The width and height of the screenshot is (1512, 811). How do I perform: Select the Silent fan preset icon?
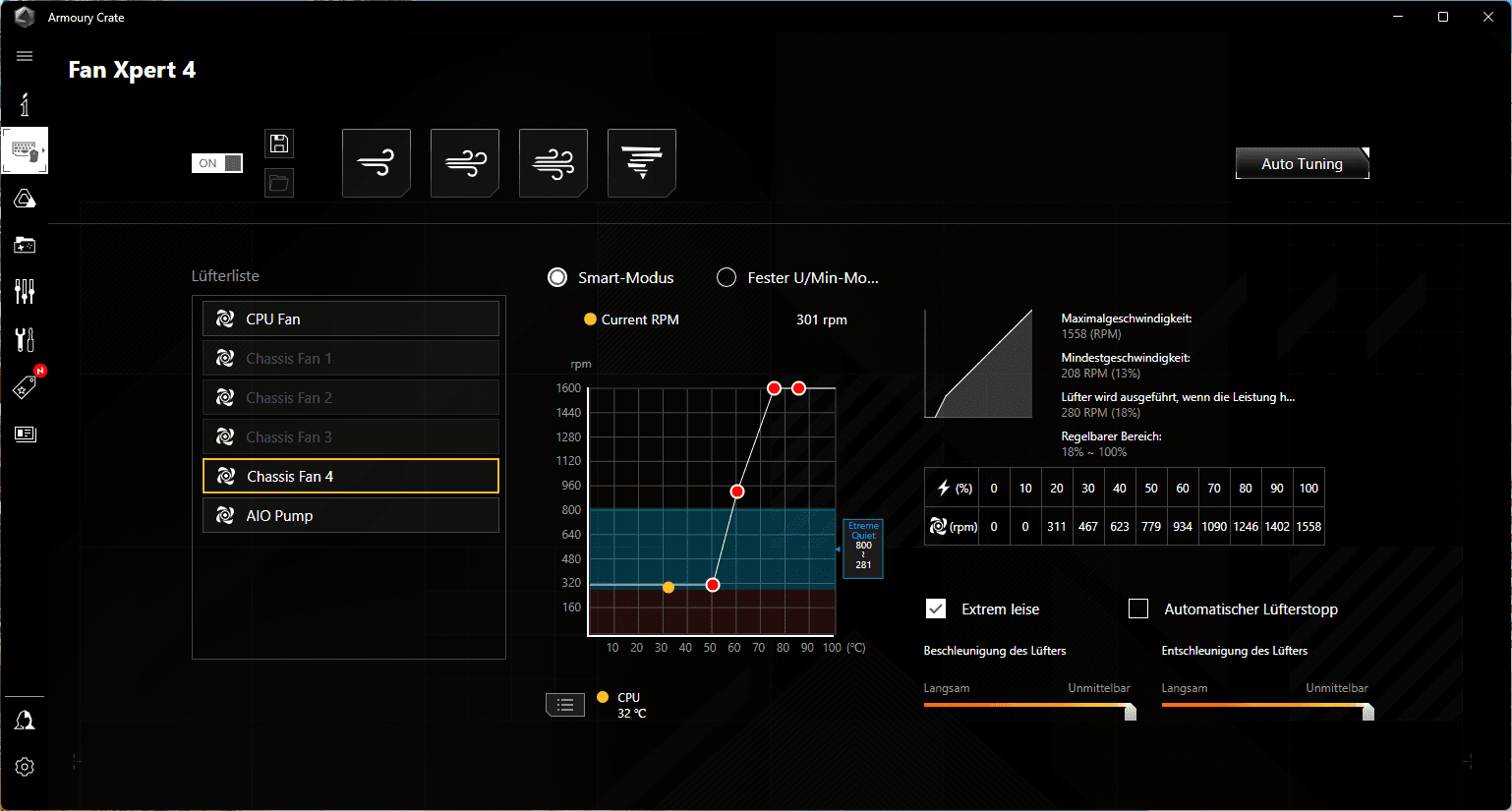click(x=377, y=163)
